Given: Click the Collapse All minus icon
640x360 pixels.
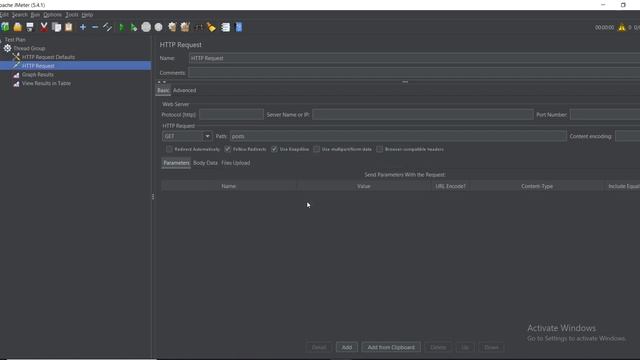Looking at the screenshot, I should click(x=95, y=27).
